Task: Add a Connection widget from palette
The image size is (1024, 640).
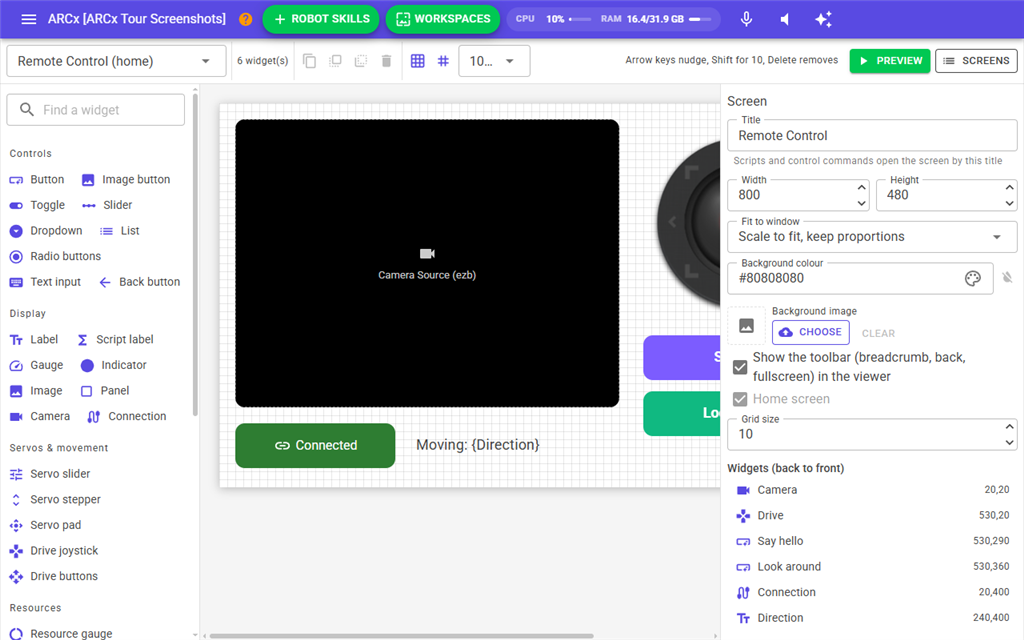Action: 127,416
